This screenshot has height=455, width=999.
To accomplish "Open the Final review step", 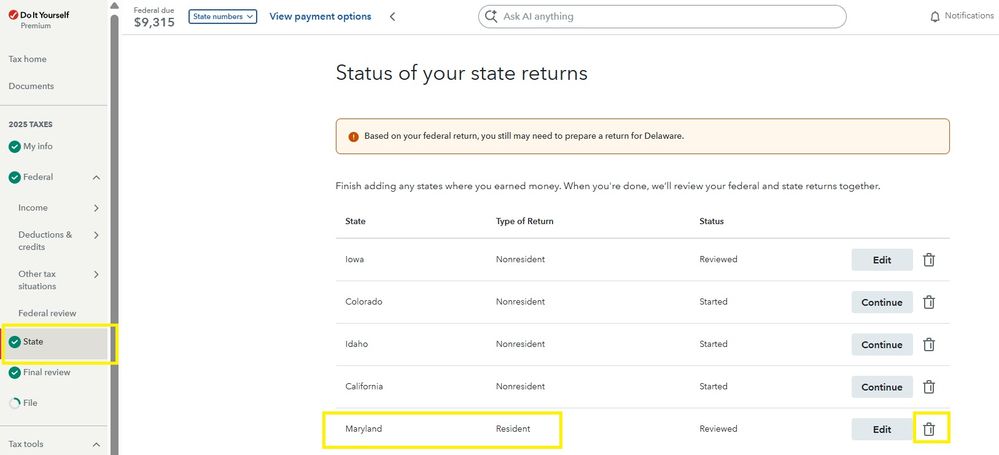I will coord(46,373).
